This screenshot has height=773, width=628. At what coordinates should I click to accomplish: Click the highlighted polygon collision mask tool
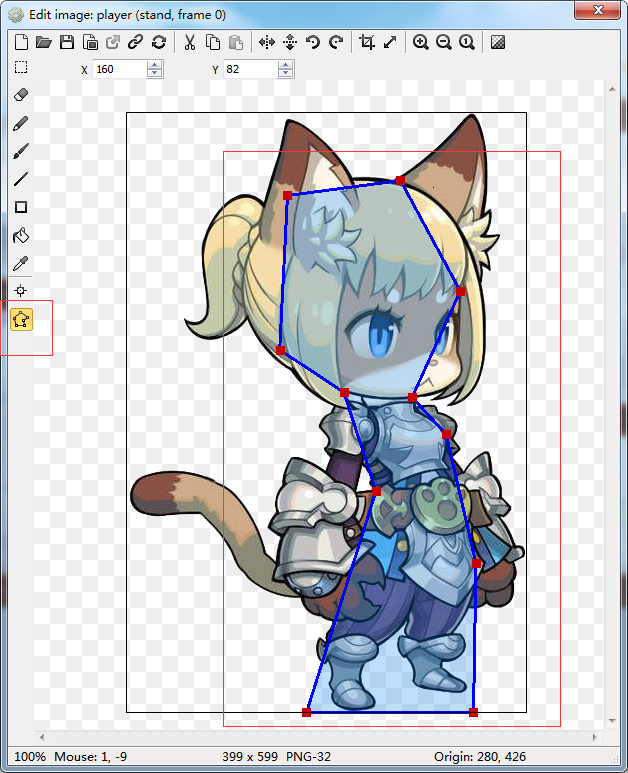[x=21, y=319]
